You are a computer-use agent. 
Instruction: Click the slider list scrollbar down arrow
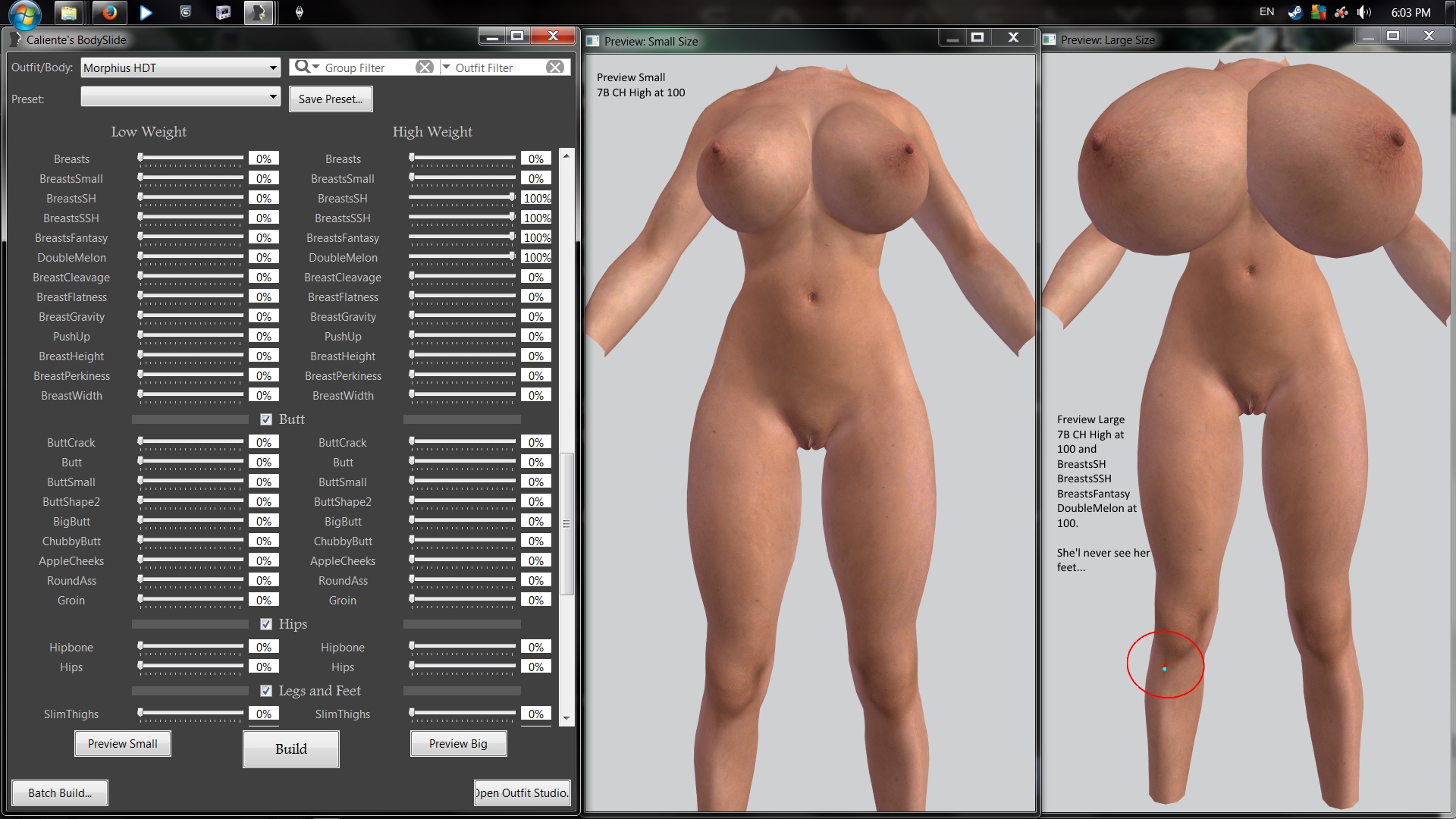pyautogui.click(x=566, y=717)
